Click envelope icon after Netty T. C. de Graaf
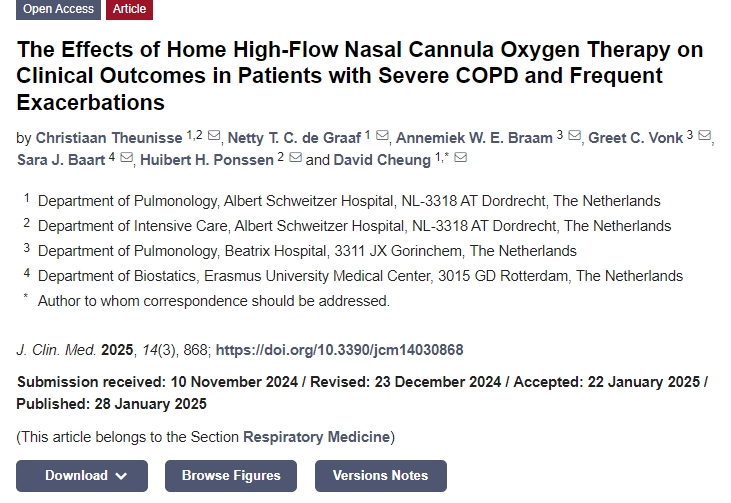This screenshot has width=731, height=503. pos(383,137)
